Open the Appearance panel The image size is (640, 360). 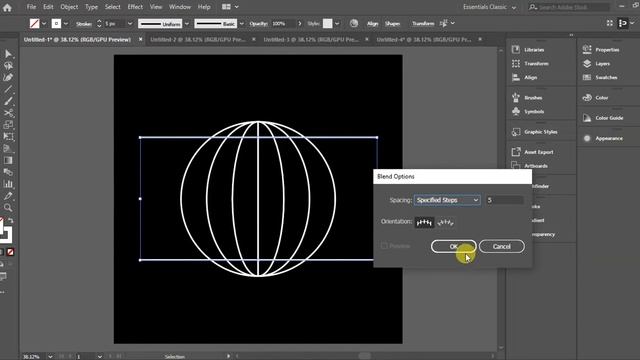click(603, 138)
